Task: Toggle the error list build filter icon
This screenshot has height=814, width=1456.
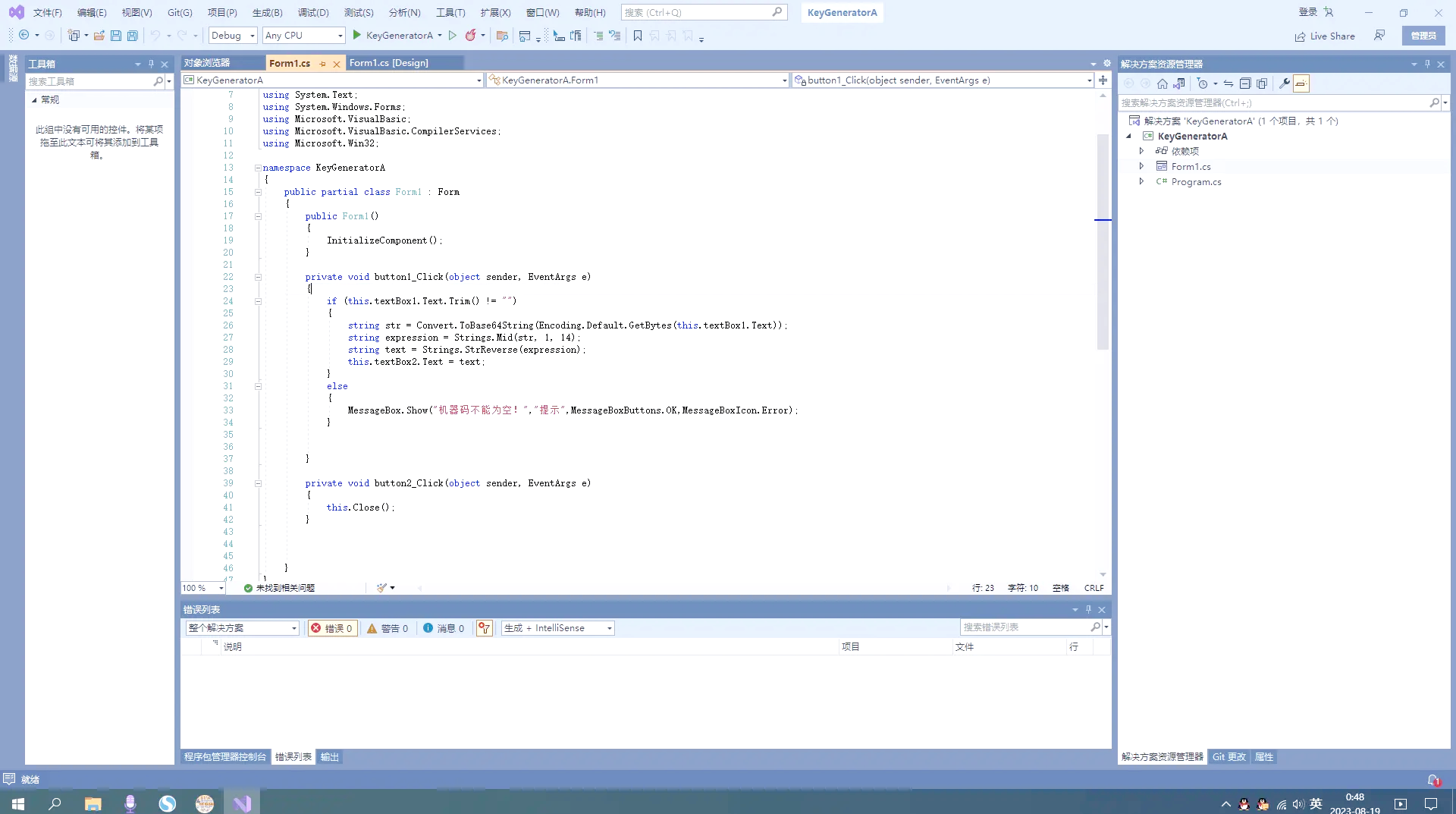Action: (x=484, y=628)
